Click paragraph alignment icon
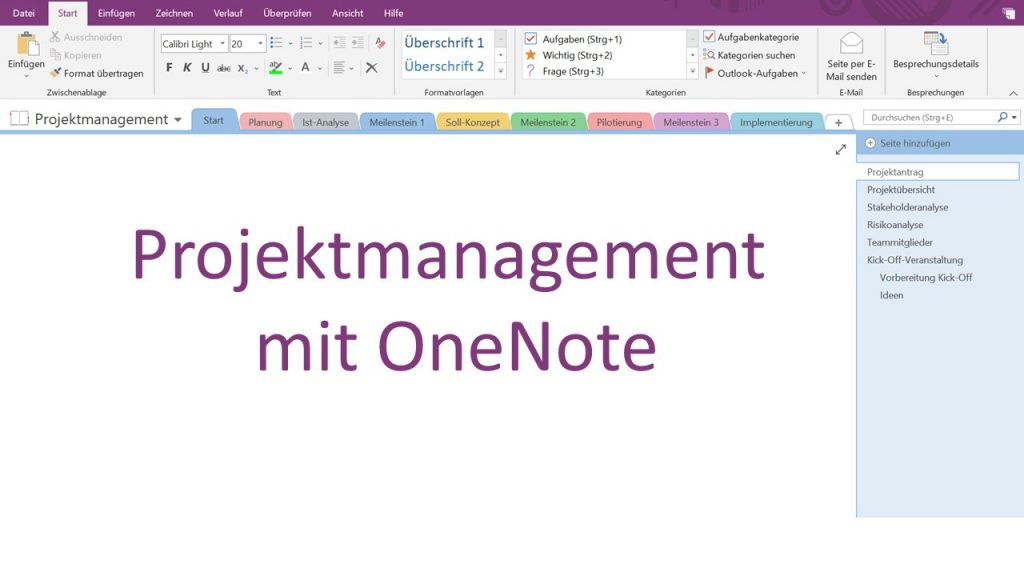The height and width of the screenshot is (576, 1024). coord(339,67)
